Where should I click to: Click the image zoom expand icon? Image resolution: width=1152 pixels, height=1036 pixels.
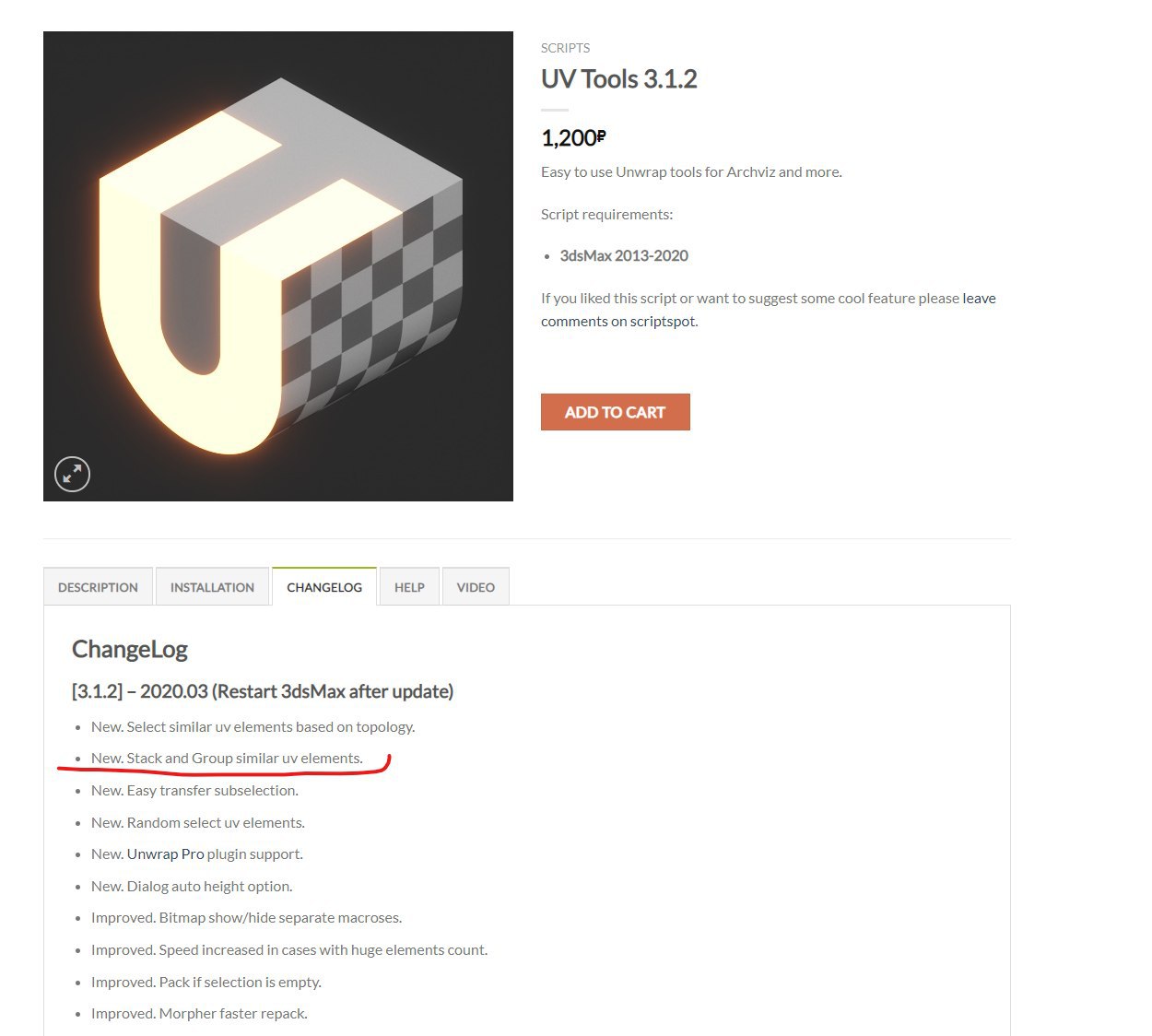tap(72, 474)
